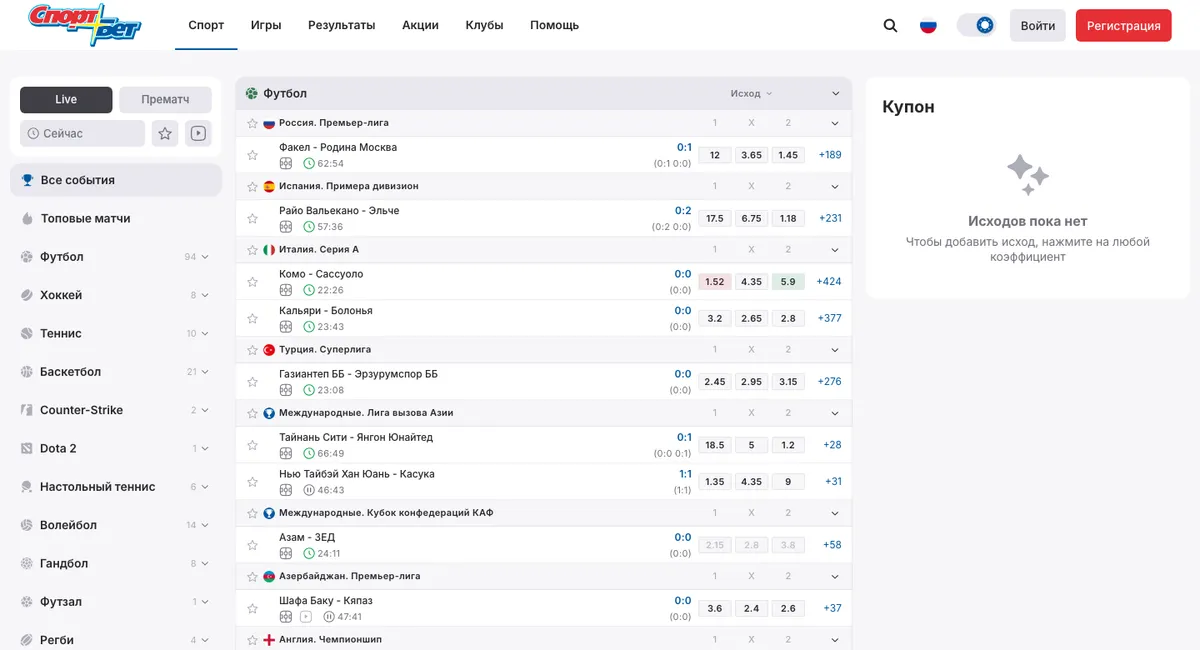The height and width of the screenshot is (650, 1200).
Task: Open the Исход market dropdown
Action: tap(751, 93)
